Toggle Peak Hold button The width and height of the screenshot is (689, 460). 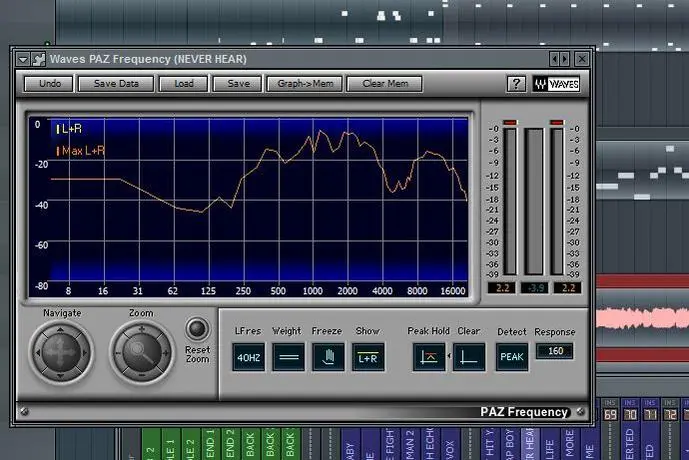tap(429, 357)
